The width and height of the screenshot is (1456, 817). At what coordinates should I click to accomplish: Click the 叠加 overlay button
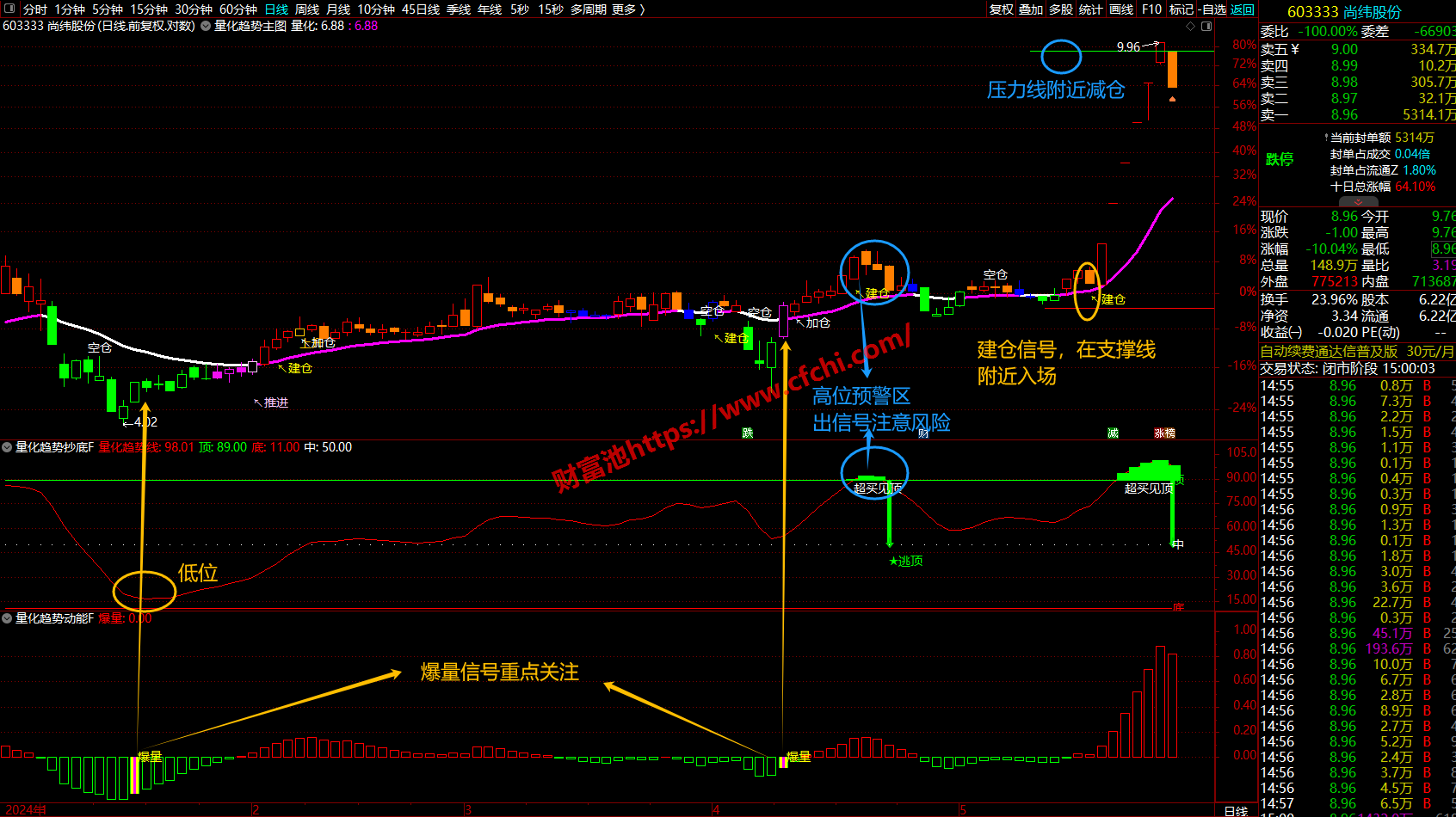1031,9
